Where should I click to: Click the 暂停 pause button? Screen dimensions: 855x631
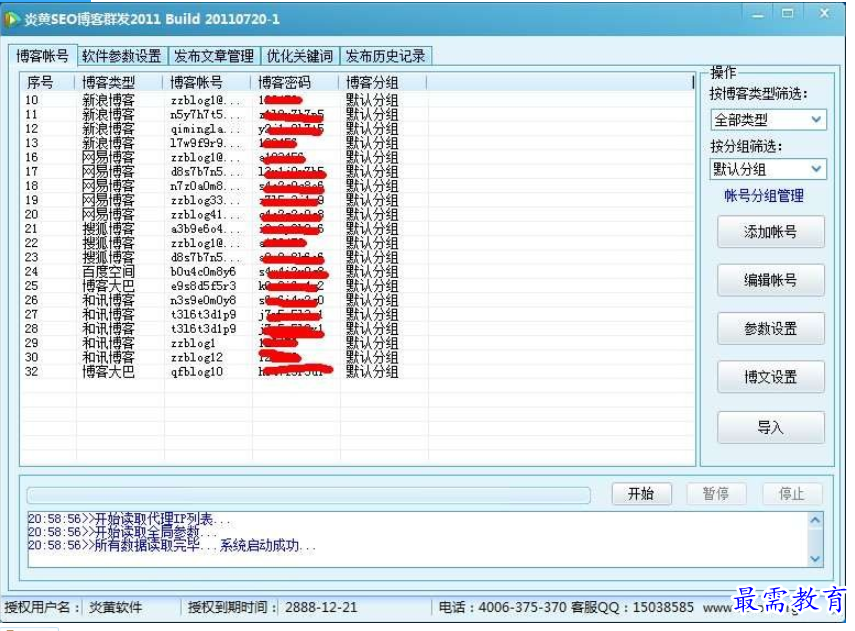(x=716, y=494)
